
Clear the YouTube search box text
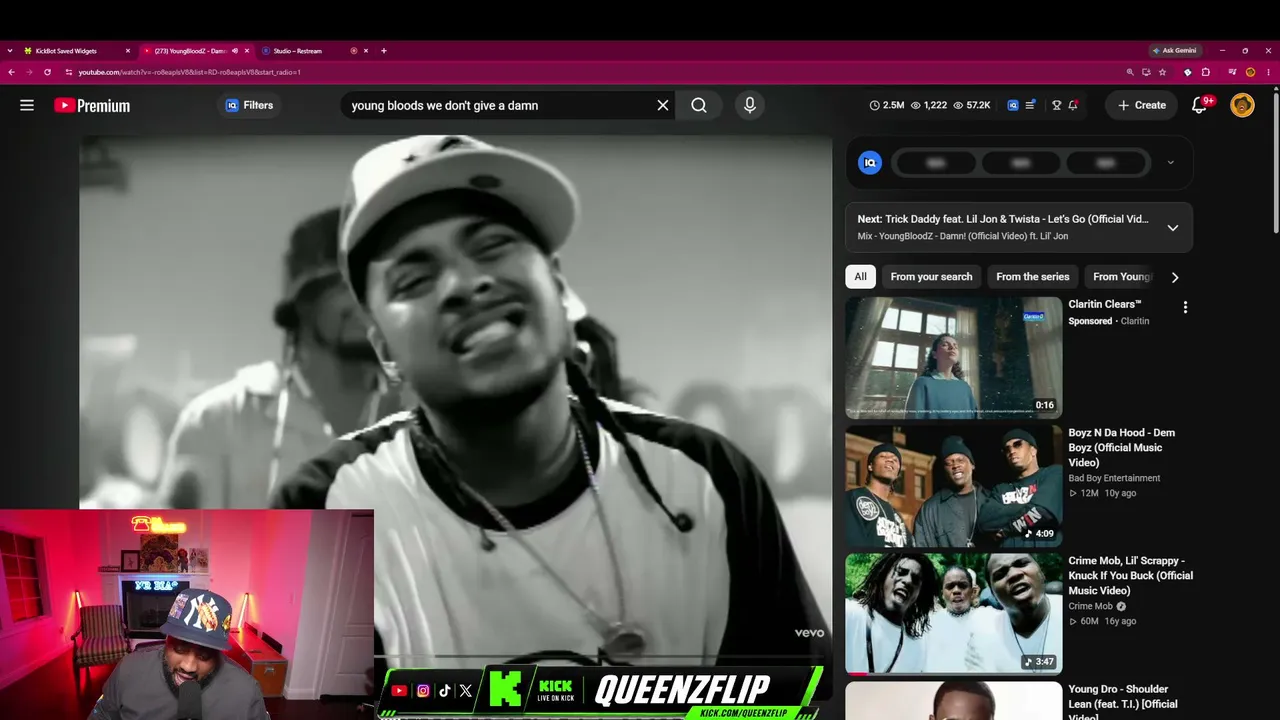click(x=662, y=105)
